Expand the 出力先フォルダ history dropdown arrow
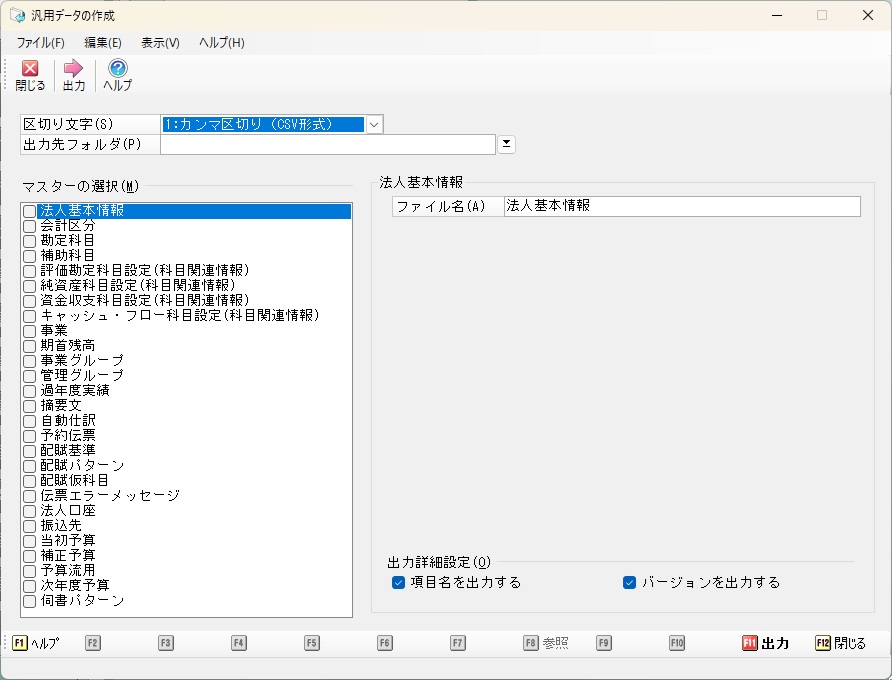The width and height of the screenshot is (892, 680). (x=507, y=144)
